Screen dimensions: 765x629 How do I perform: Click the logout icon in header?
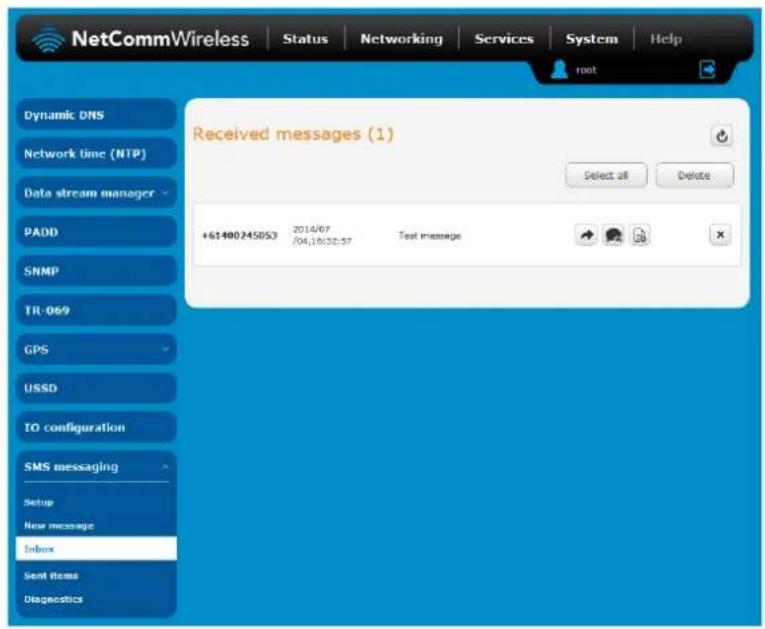(707, 69)
